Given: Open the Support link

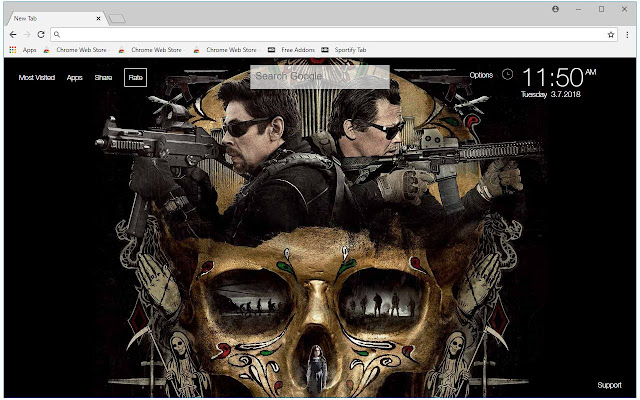Looking at the screenshot, I should (609, 385).
